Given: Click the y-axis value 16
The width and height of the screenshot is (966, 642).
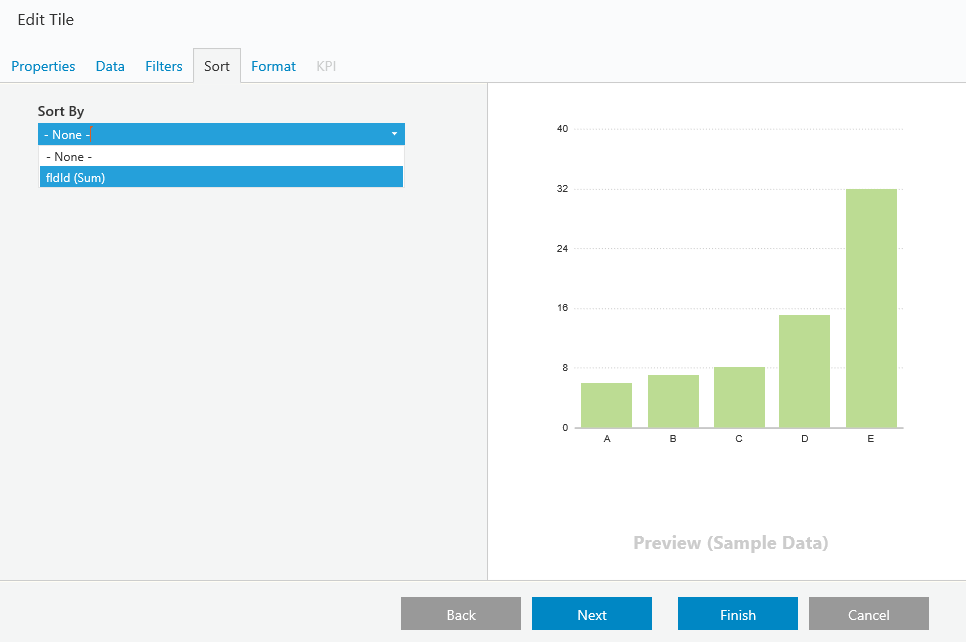Looking at the screenshot, I should tap(562, 307).
